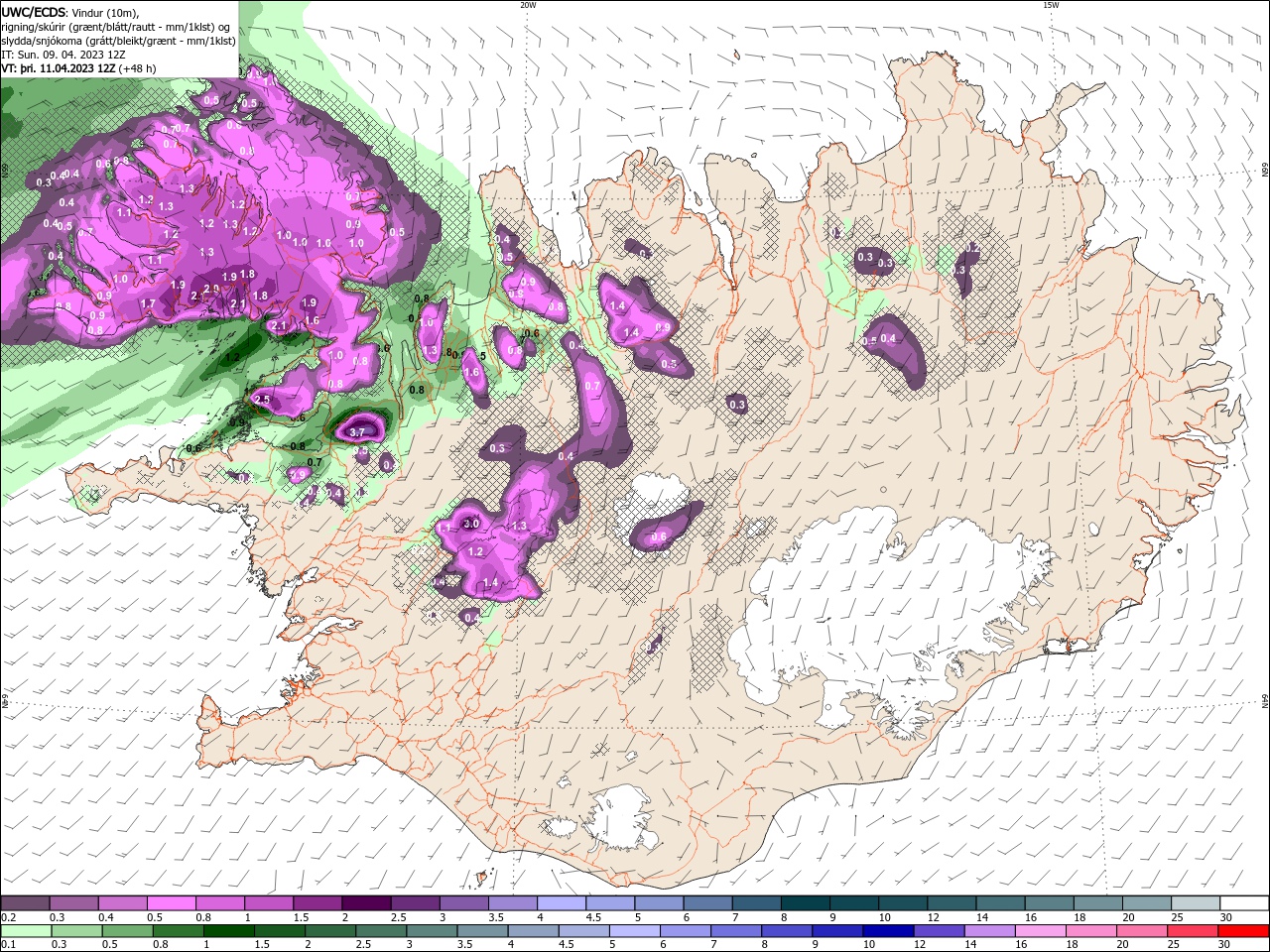This screenshot has width=1270, height=952.
Task: Click the 1.5 label on the upper legend row
Action: coord(301,917)
